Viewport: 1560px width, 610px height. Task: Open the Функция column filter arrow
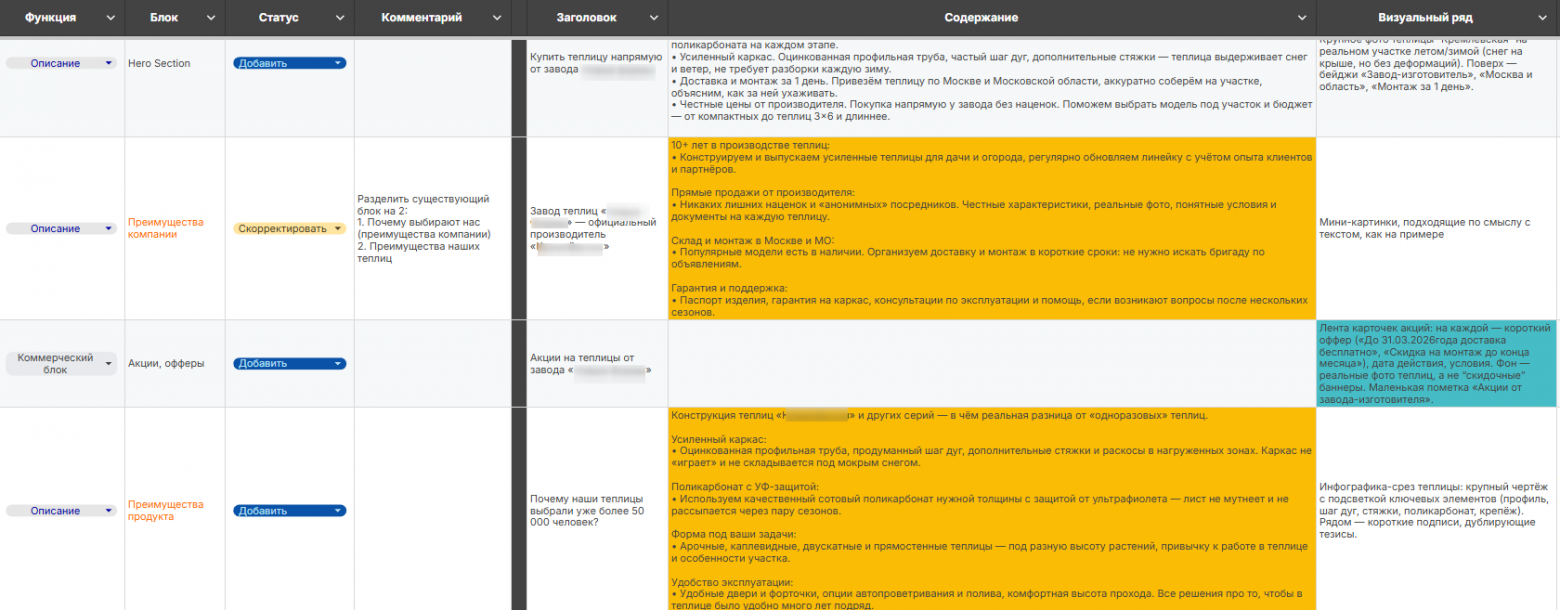tap(108, 18)
